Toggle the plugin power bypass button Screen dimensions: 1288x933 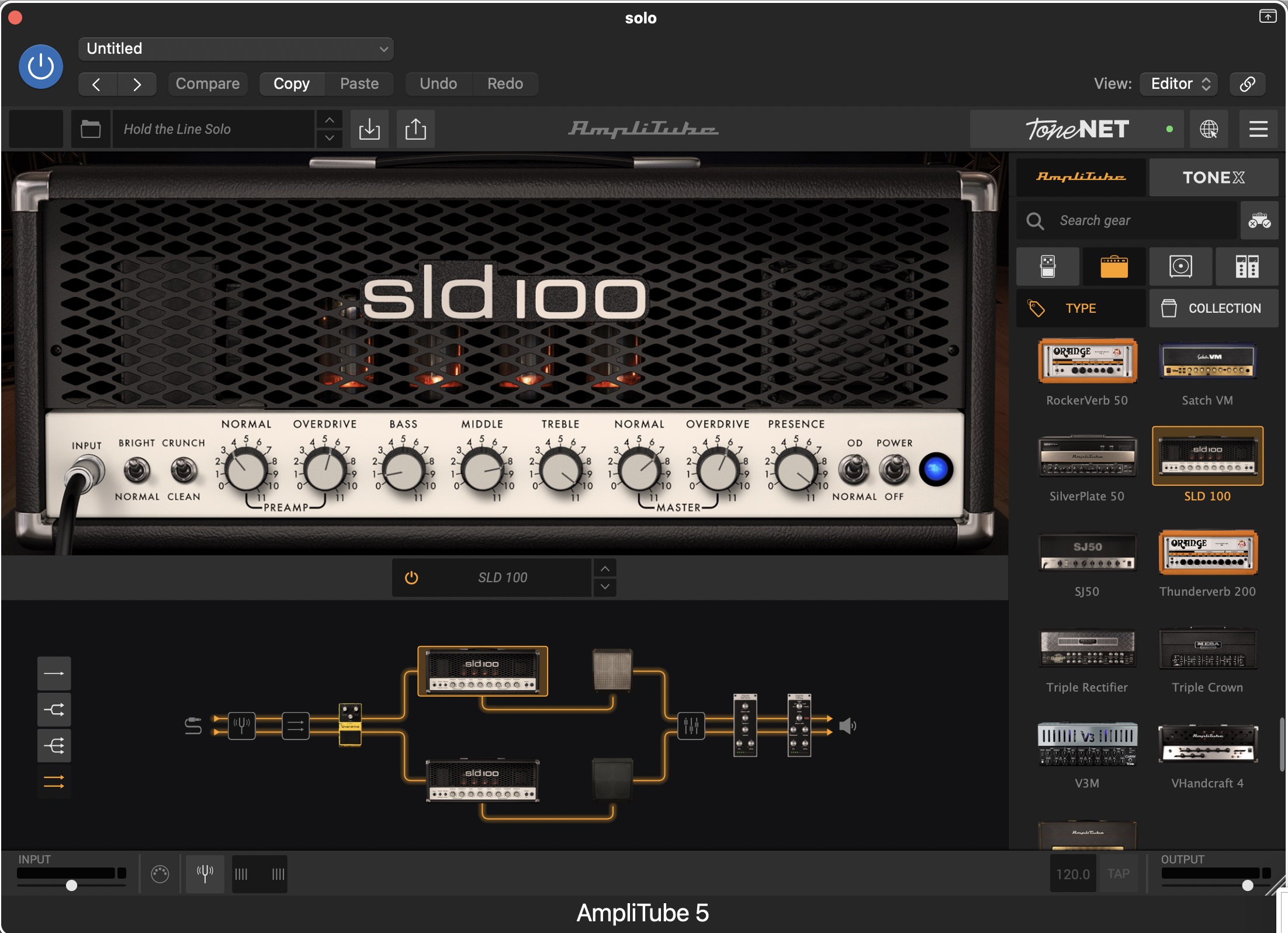tap(41, 67)
